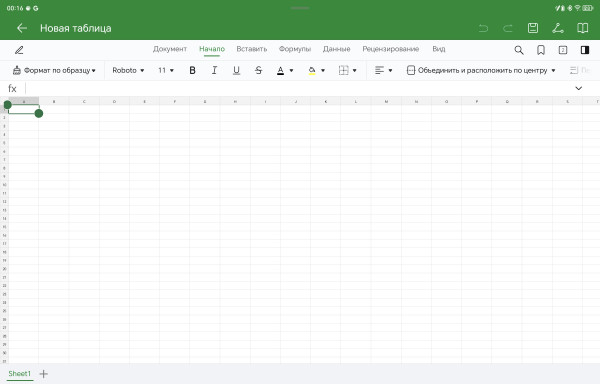Click the Новая таблица title

click(x=76, y=28)
